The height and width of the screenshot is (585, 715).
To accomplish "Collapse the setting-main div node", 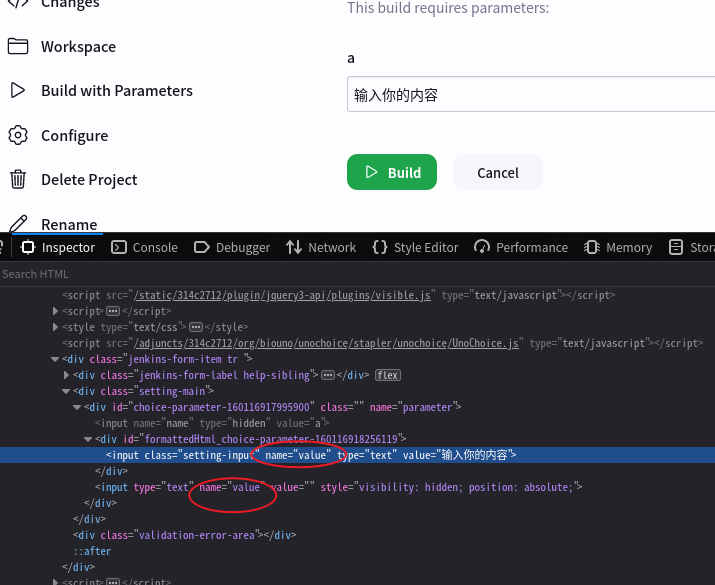I will click(x=66, y=391).
